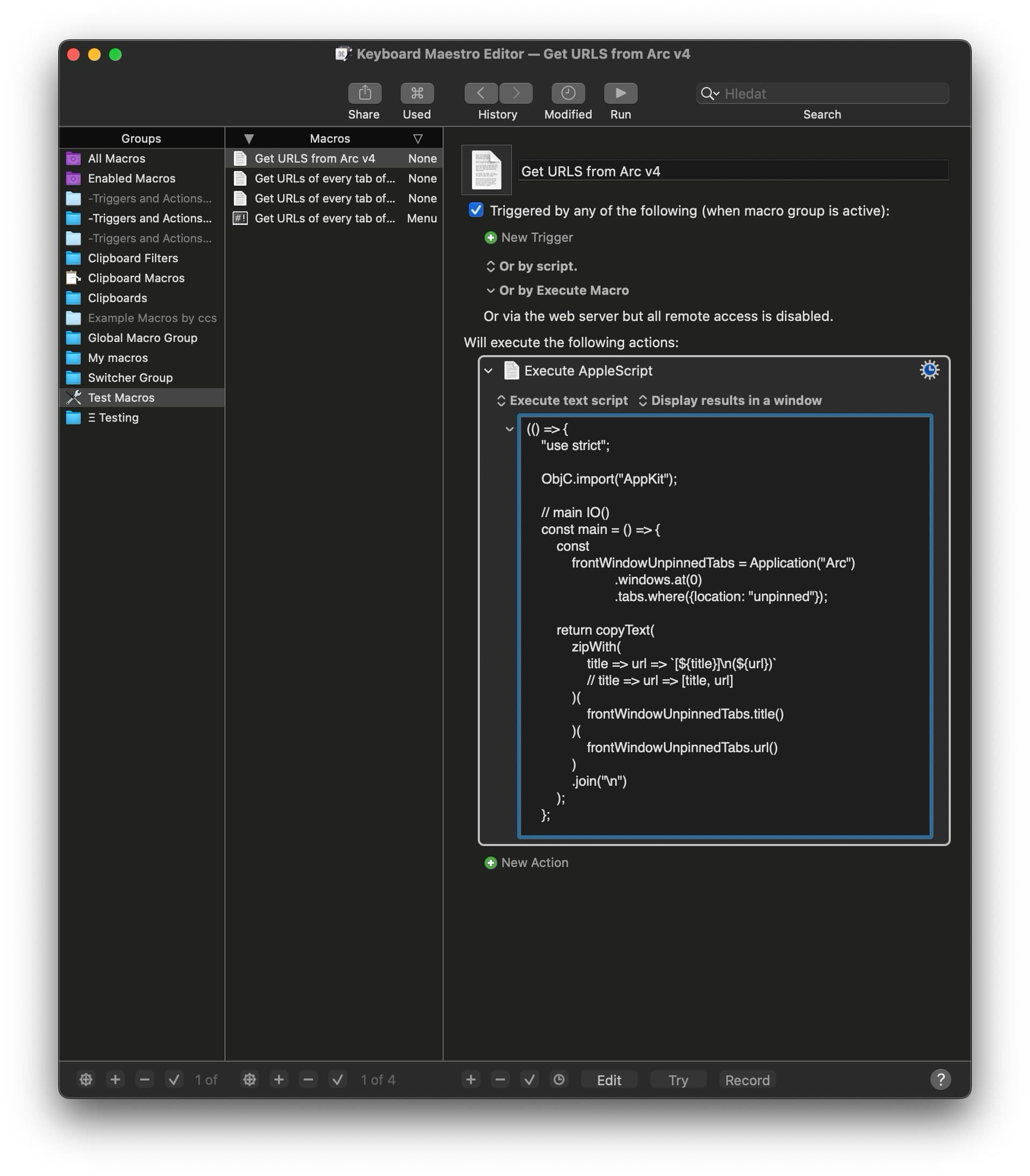Viewport: 1030px width, 1176px height.
Task: Select the Global Macro Group
Action: [x=142, y=338]
